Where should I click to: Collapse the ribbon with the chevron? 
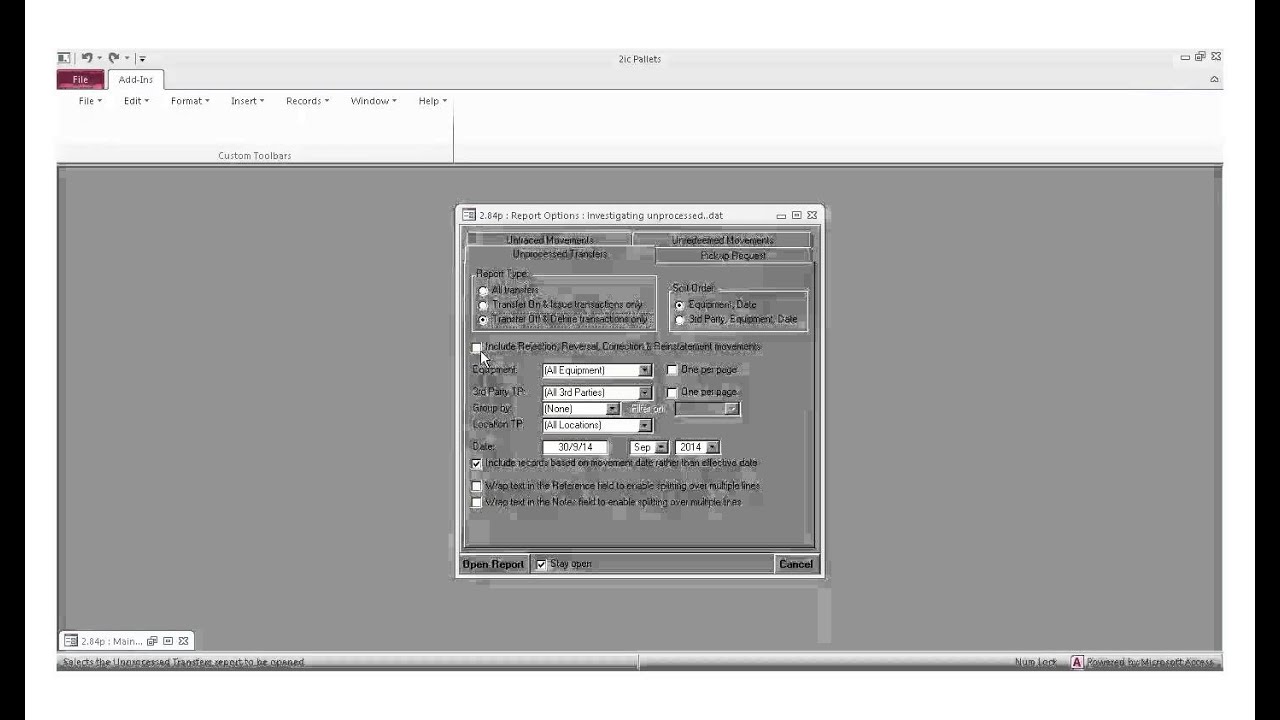pyautogui.click(x=1214, y=79)
